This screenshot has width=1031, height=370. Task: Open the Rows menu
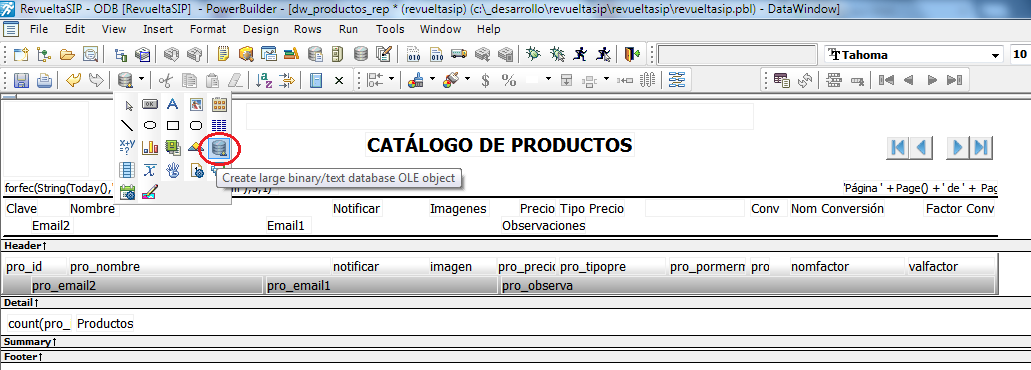point(308,29)
